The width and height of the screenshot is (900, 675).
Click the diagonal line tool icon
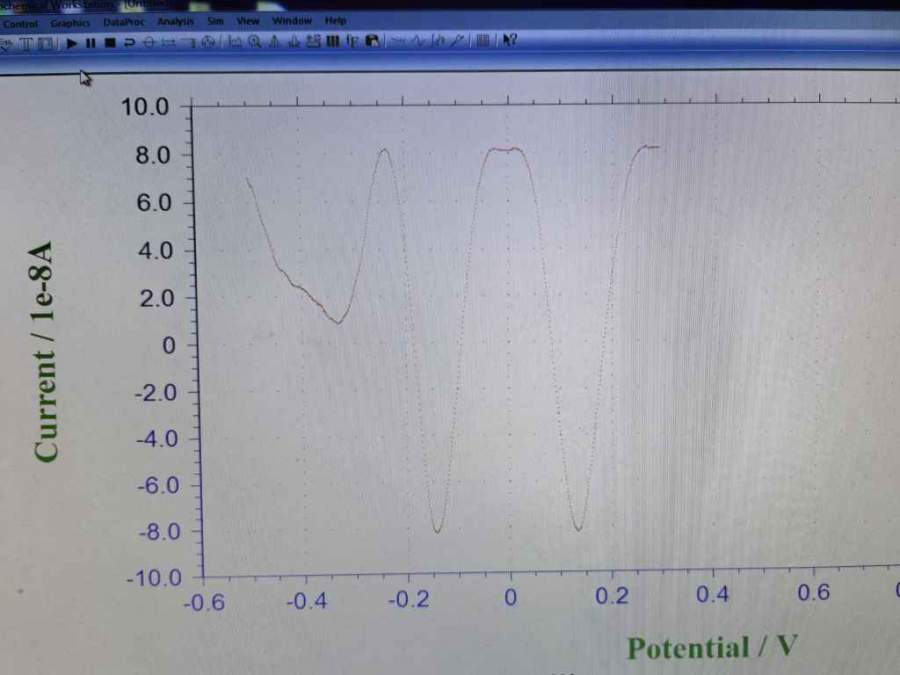coord(458,41)
